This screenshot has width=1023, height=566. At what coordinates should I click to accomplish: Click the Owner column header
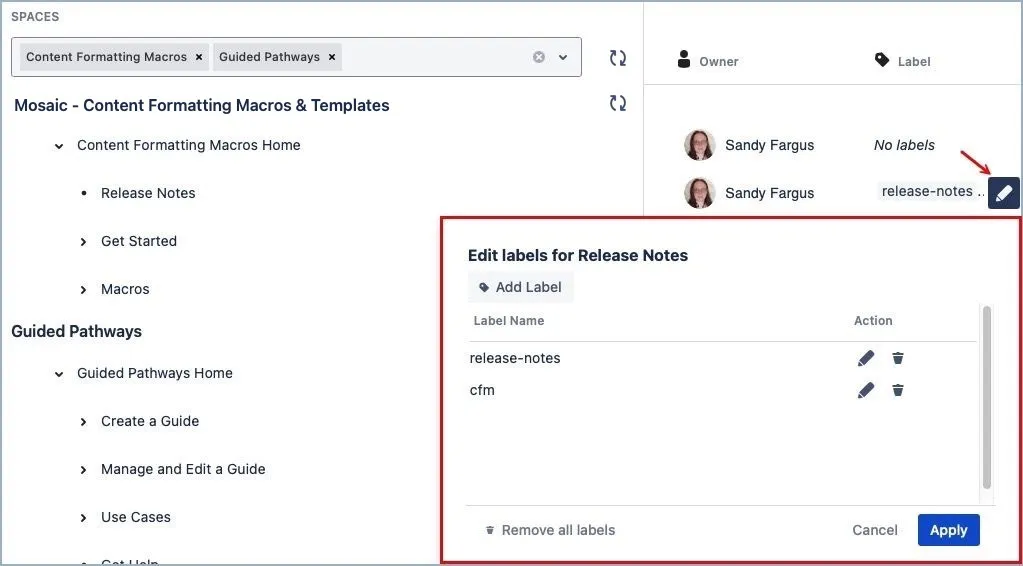[719, 61]
